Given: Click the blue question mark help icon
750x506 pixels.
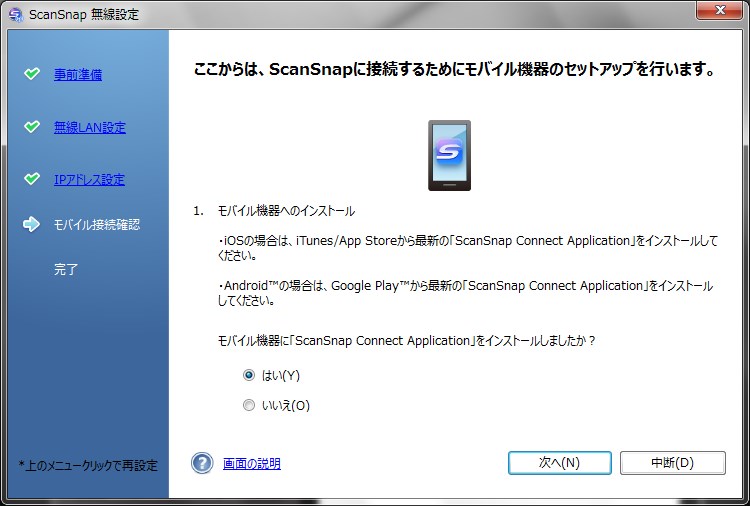Looking at the screenshot, I should pos(203,463).
